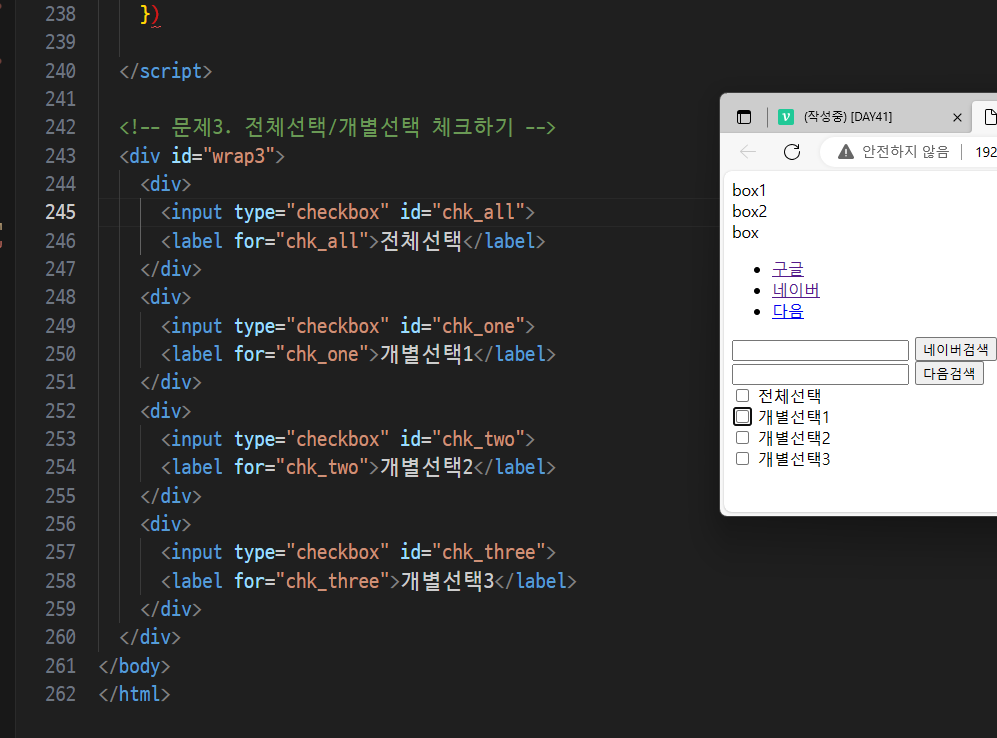Click 개별선택3 label text in code line 258
Image resolution: width=997 pixels, height=738 pixels.
tap(448, 581)
